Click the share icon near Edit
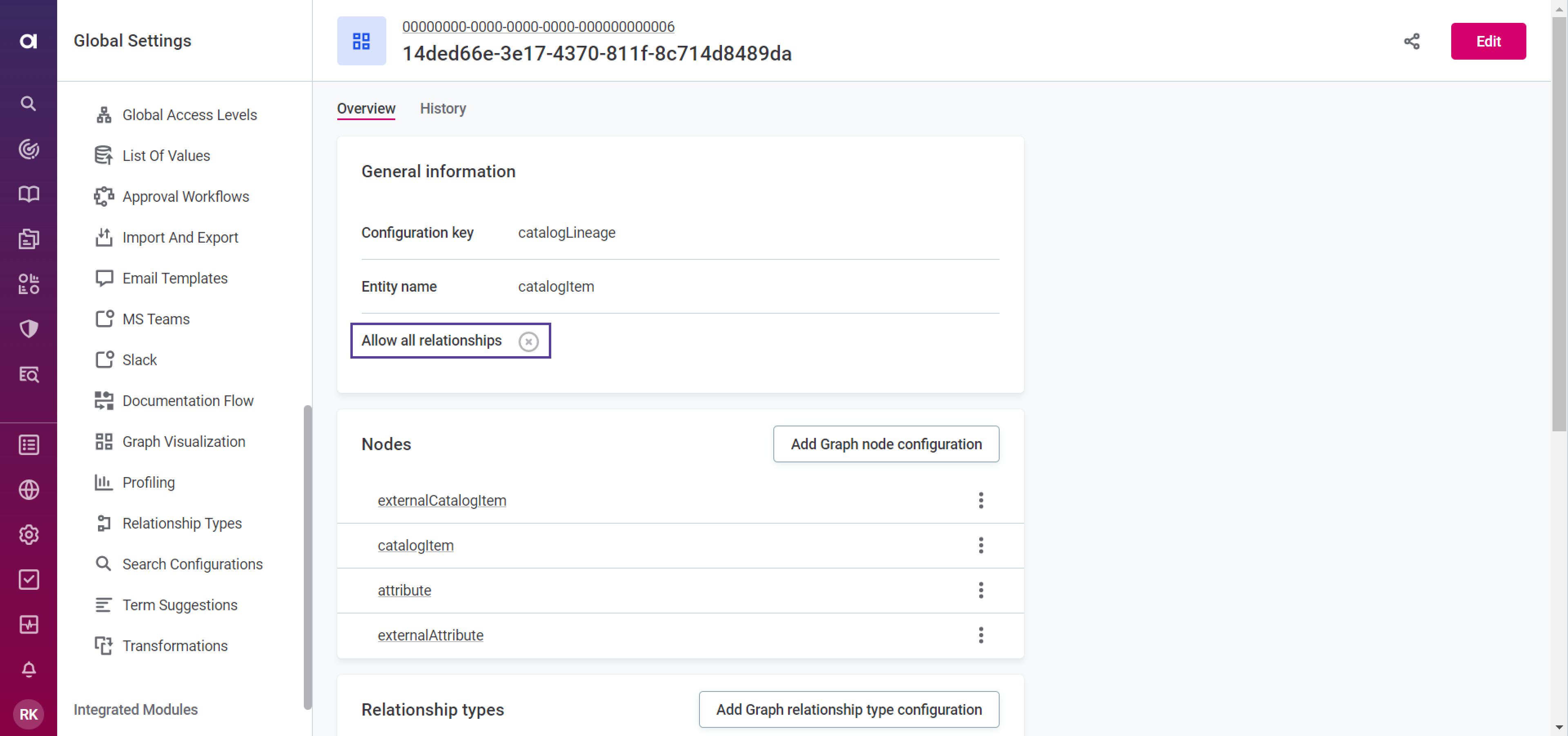This screenshot has width=1568, height=736. click(x=1412, y=41)
